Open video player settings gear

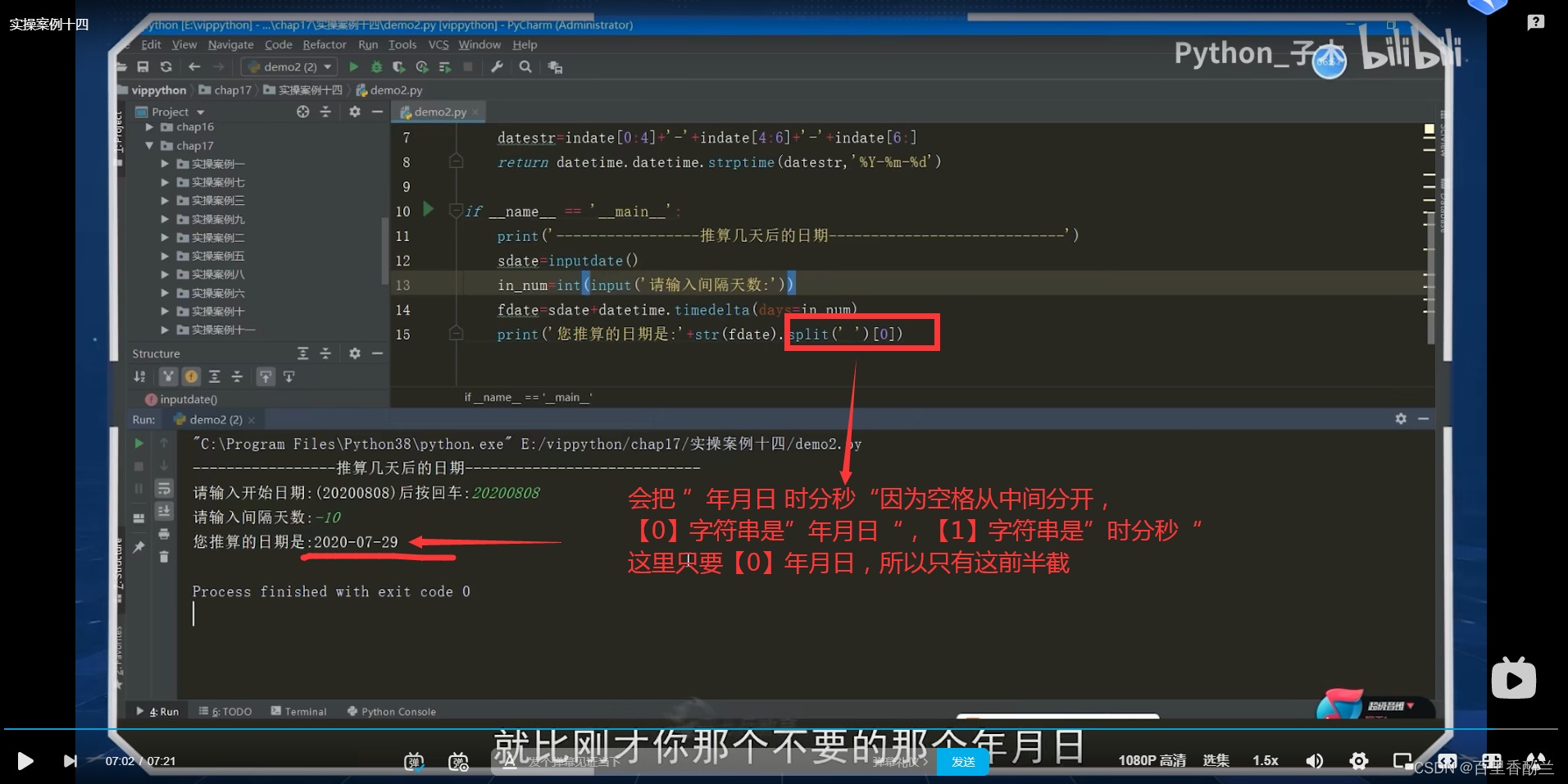pos(1358,761)
